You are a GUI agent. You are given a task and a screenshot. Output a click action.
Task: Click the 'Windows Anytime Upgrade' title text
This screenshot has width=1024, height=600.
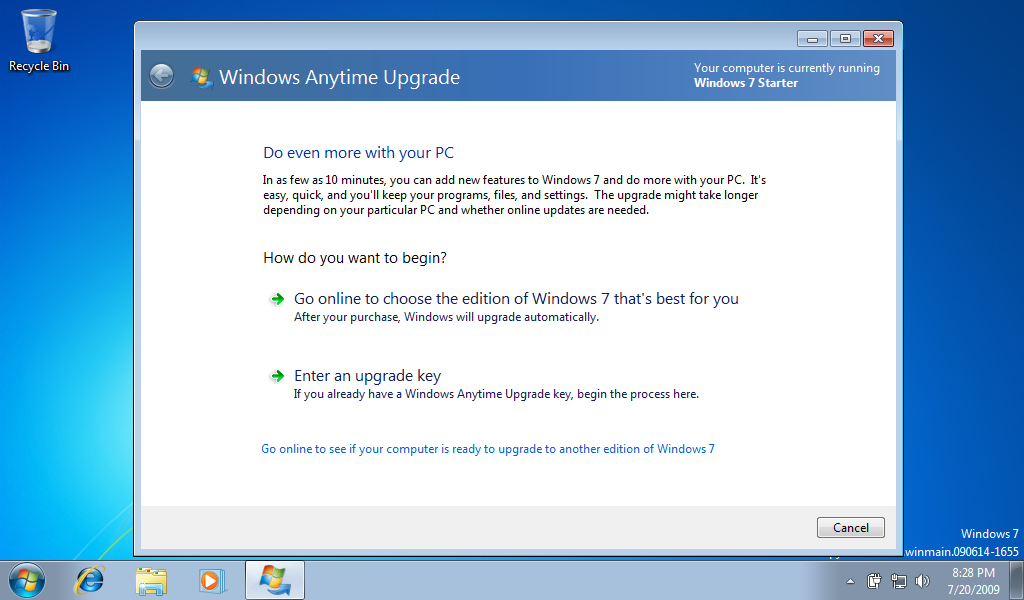point(340,77)
